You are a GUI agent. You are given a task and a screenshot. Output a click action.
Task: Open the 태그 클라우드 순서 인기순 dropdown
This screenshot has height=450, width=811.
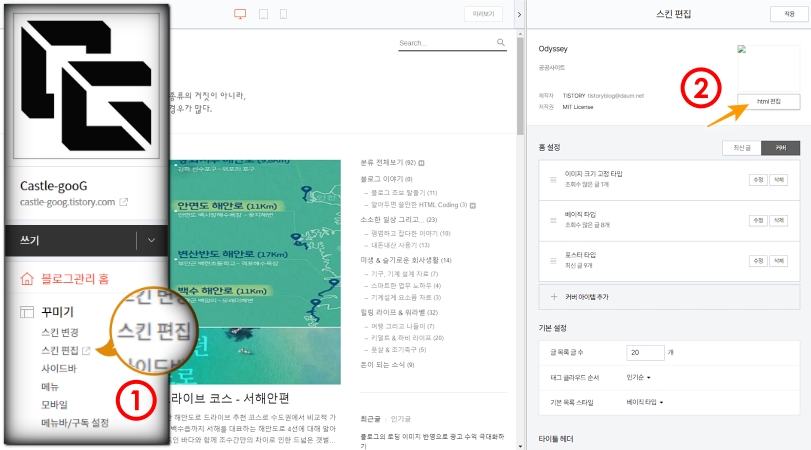638,378
